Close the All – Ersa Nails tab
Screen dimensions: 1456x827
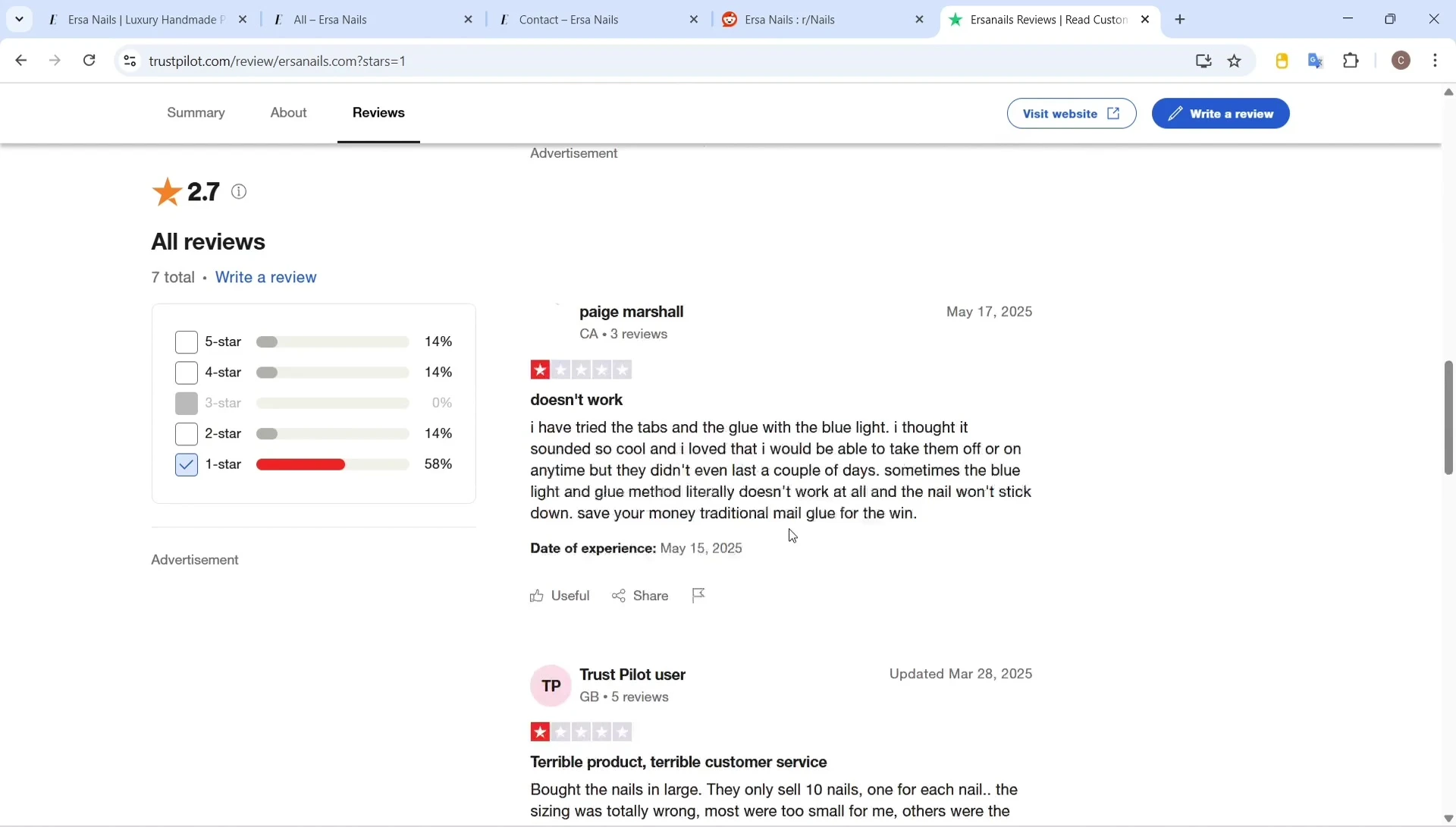tap(469, 20)
